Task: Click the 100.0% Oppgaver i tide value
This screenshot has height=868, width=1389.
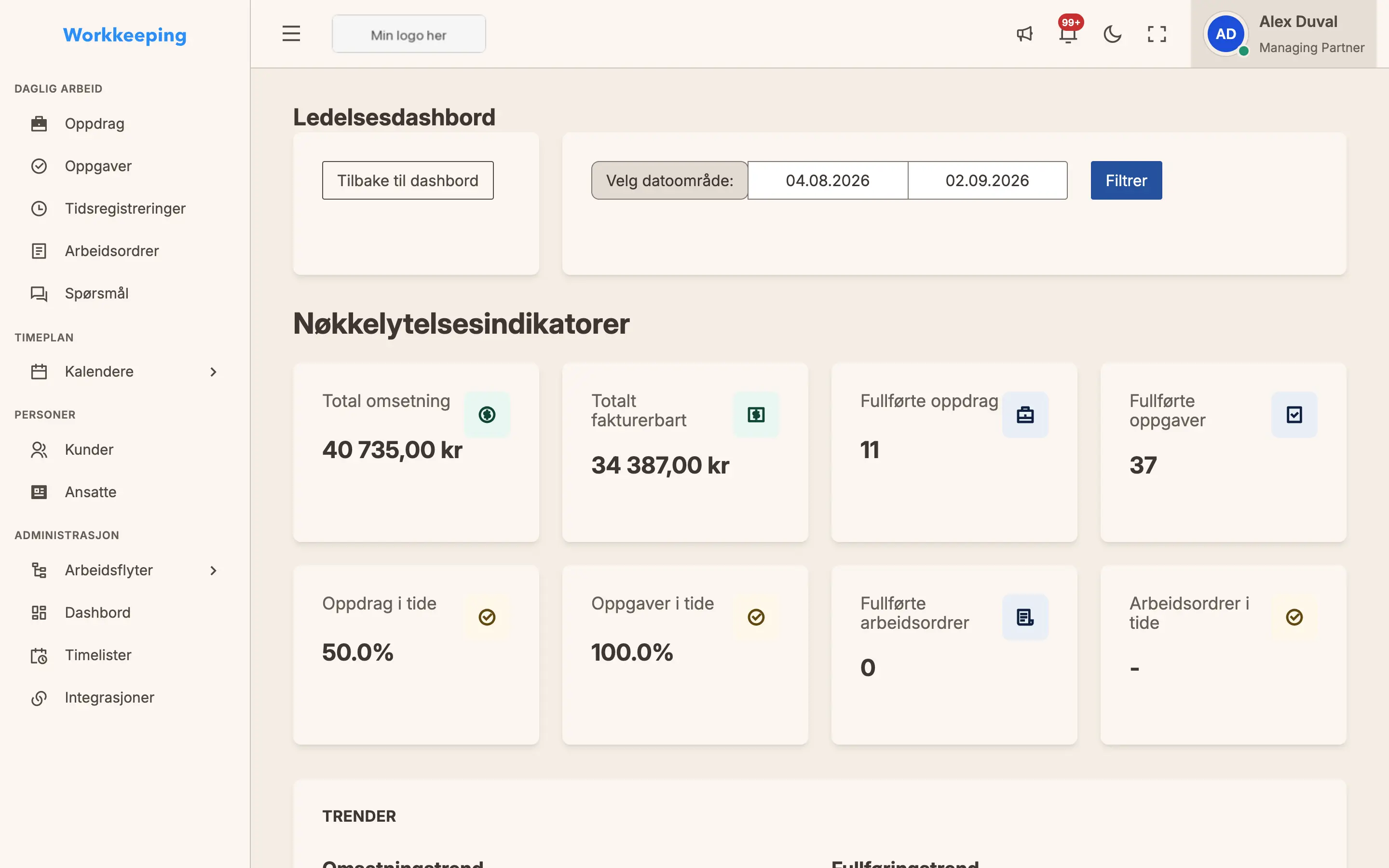Action: pos(632,652)
